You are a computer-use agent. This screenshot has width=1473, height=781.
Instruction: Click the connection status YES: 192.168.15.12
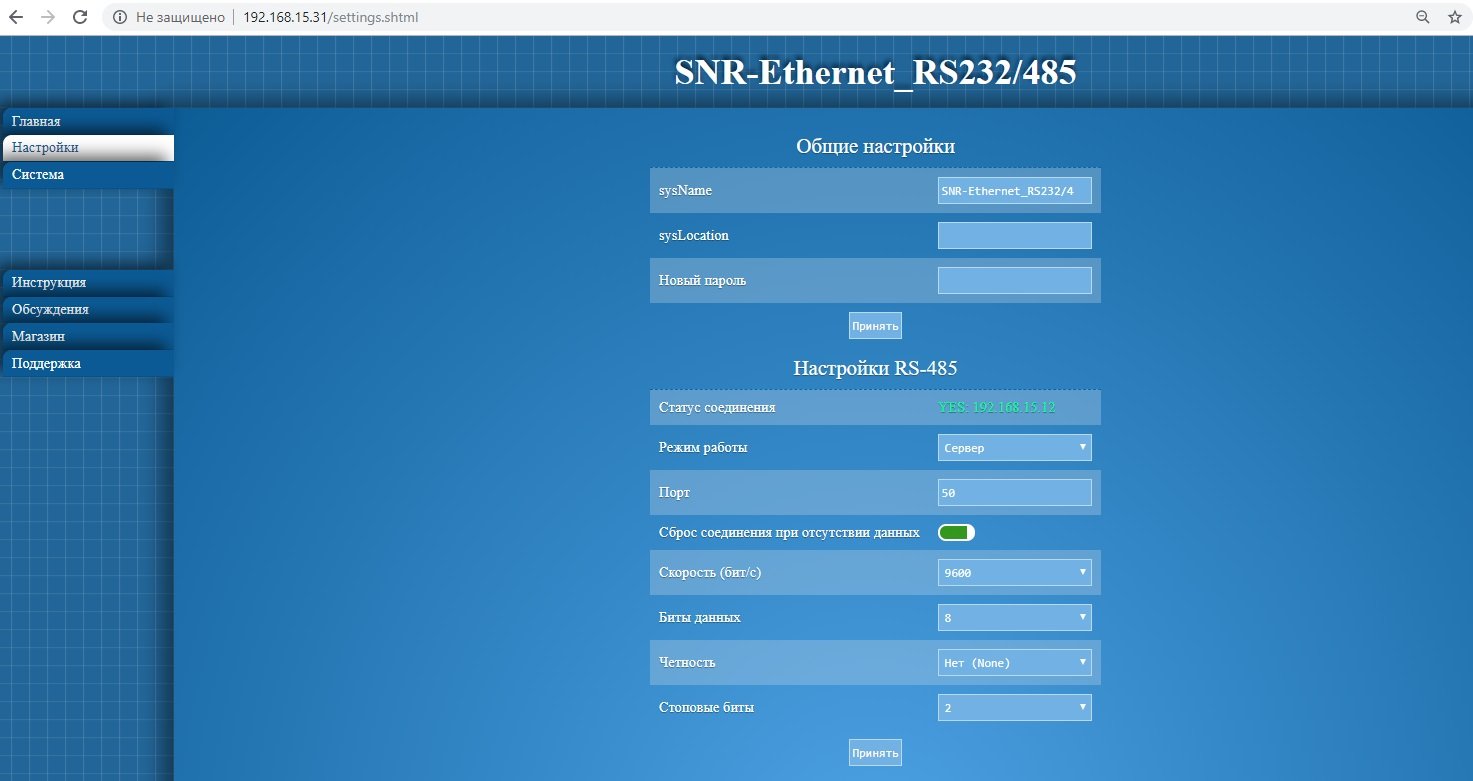(997, 408)
